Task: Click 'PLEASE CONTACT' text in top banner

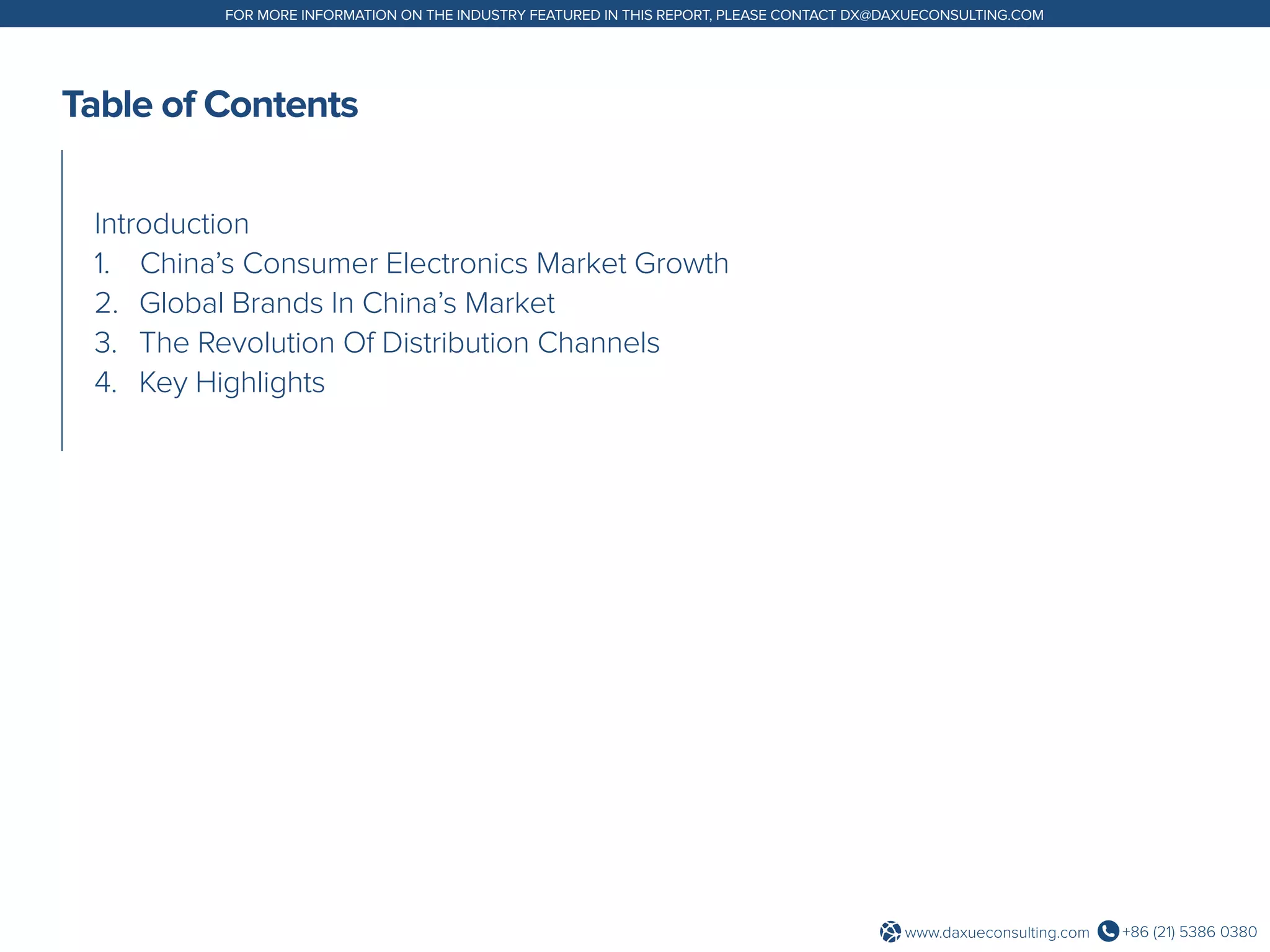Action: pos(775,15)
